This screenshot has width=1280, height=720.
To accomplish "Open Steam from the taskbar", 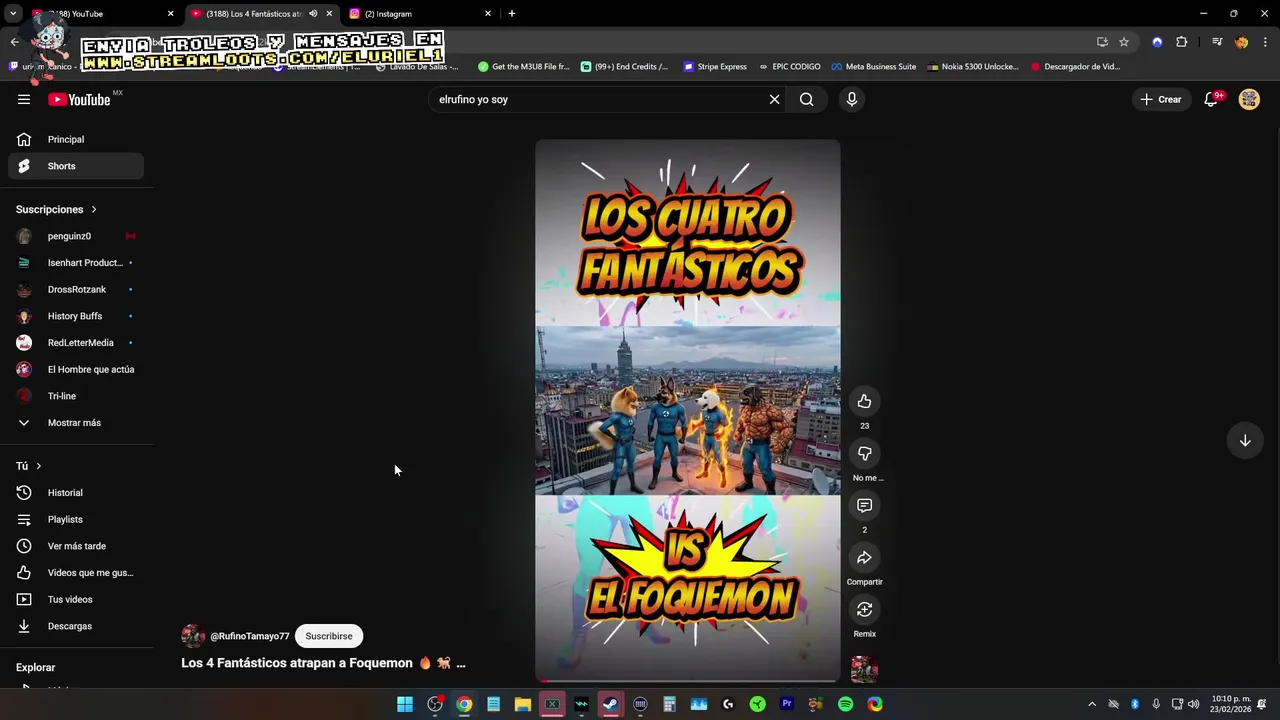I will (x=610, y=704).
